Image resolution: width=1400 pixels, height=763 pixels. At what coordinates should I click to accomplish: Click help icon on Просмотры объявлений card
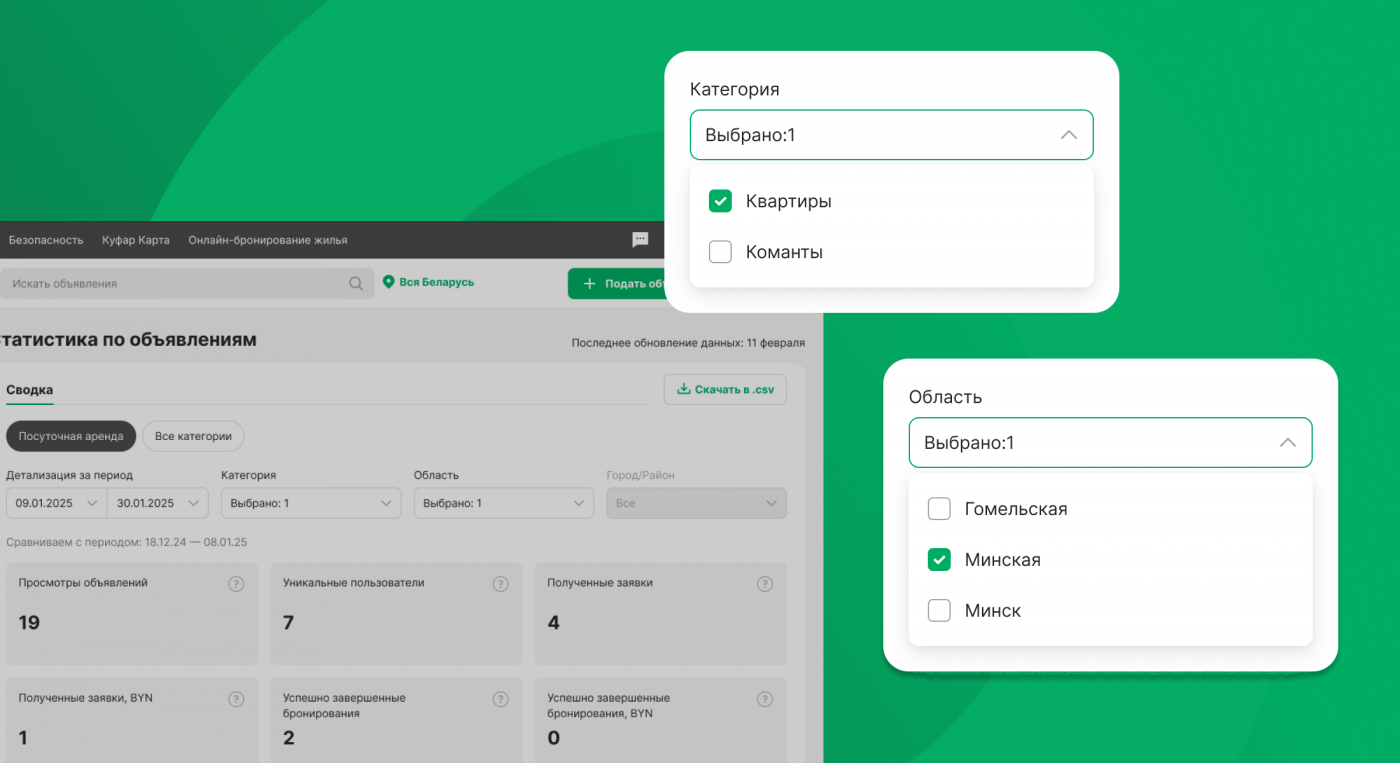[236, 584]
